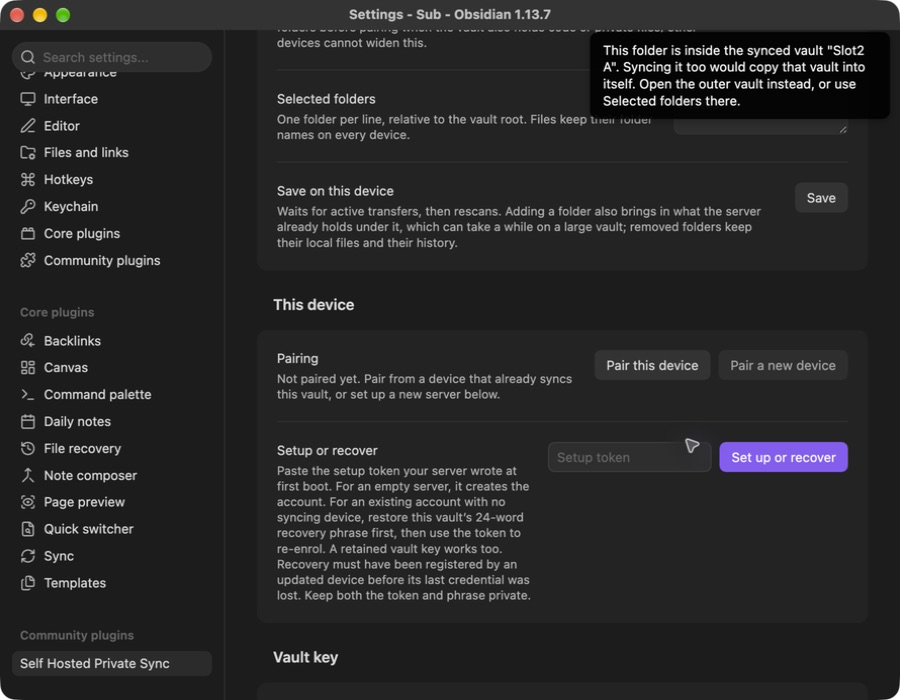Click the Save button
The height and width of the screenshot is (700, 900).
tap(821, 198)
